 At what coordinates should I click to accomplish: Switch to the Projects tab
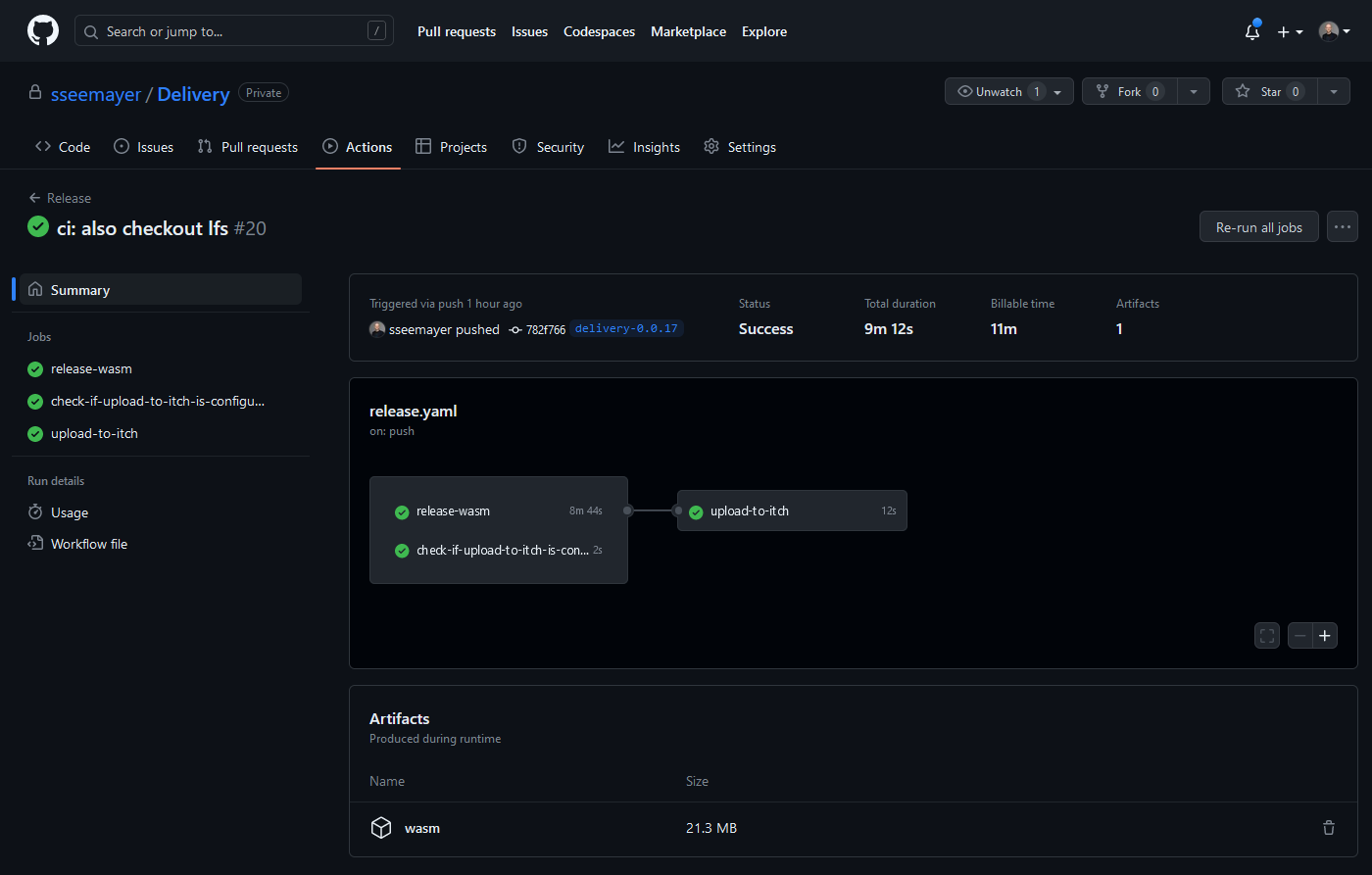click(x=452, y=147)
